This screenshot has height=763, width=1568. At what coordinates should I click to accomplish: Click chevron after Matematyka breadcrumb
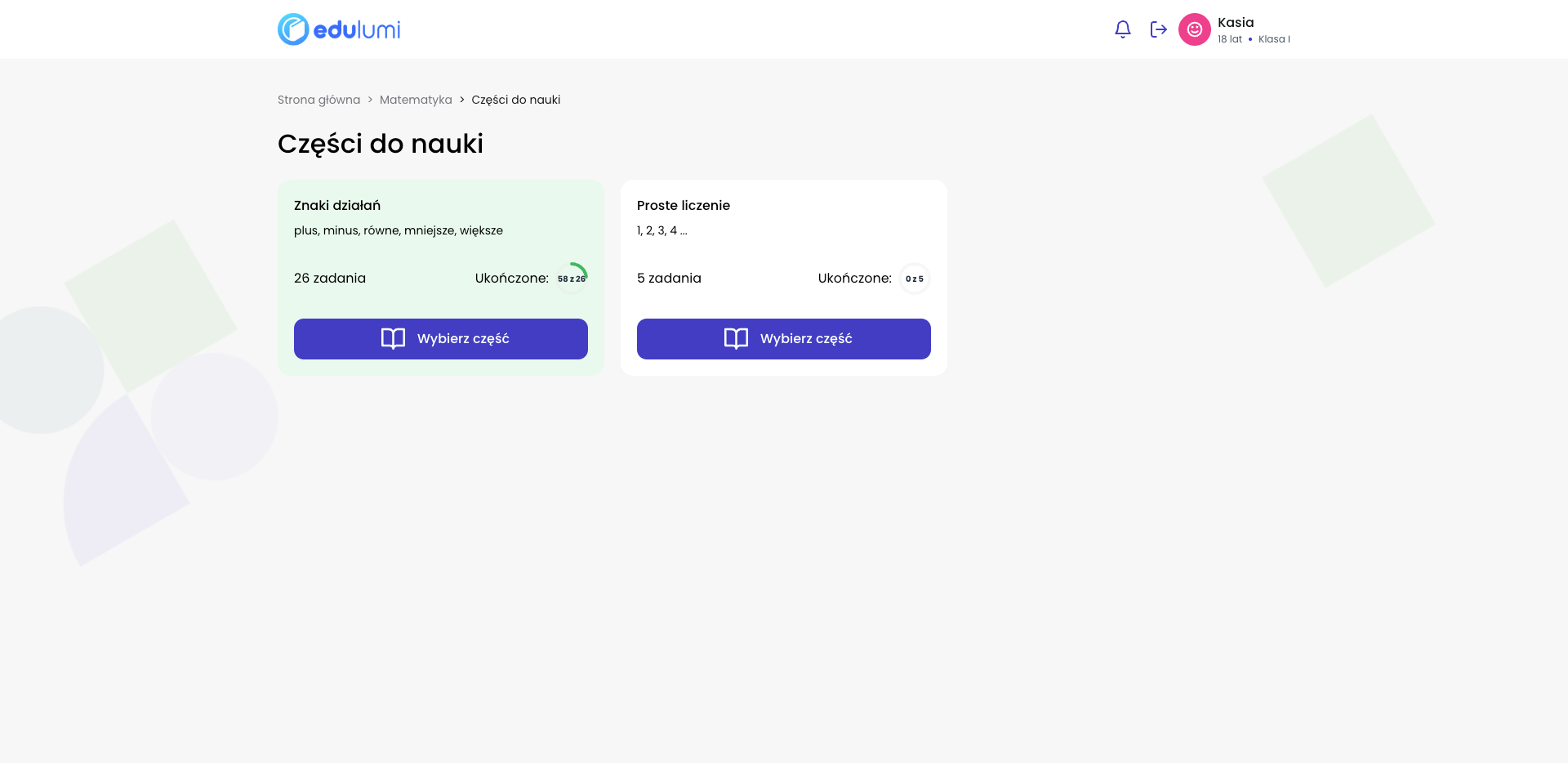pyautogui.click(x=461, y=100)
